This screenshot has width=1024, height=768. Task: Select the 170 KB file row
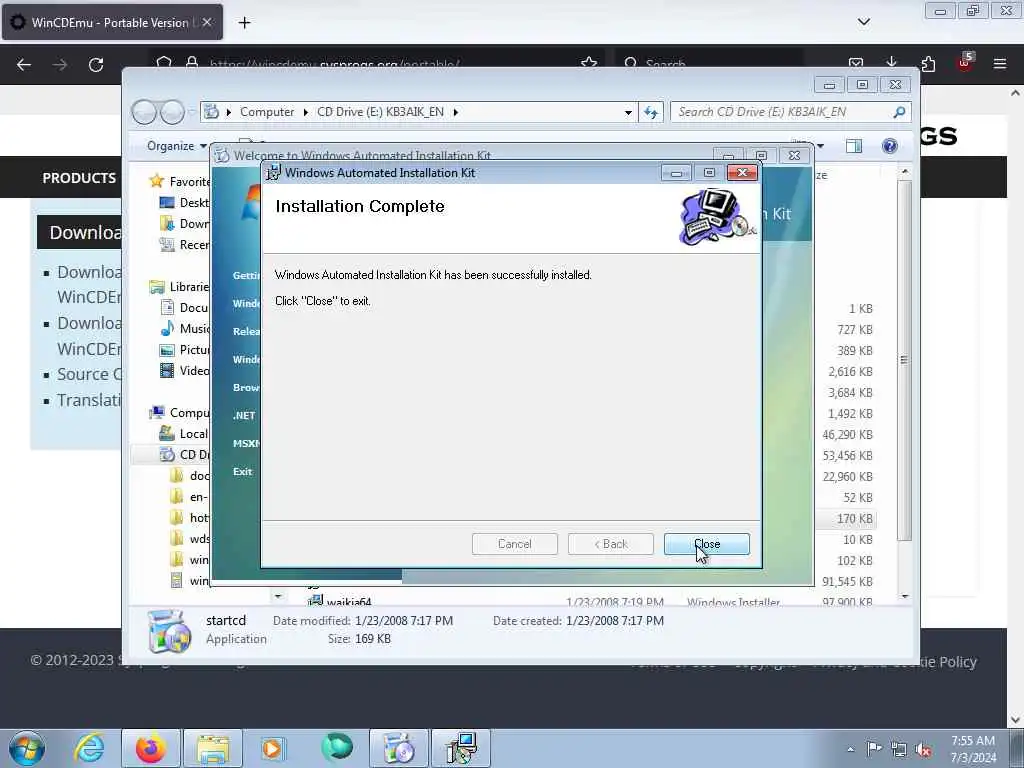(x=845, y=519)
